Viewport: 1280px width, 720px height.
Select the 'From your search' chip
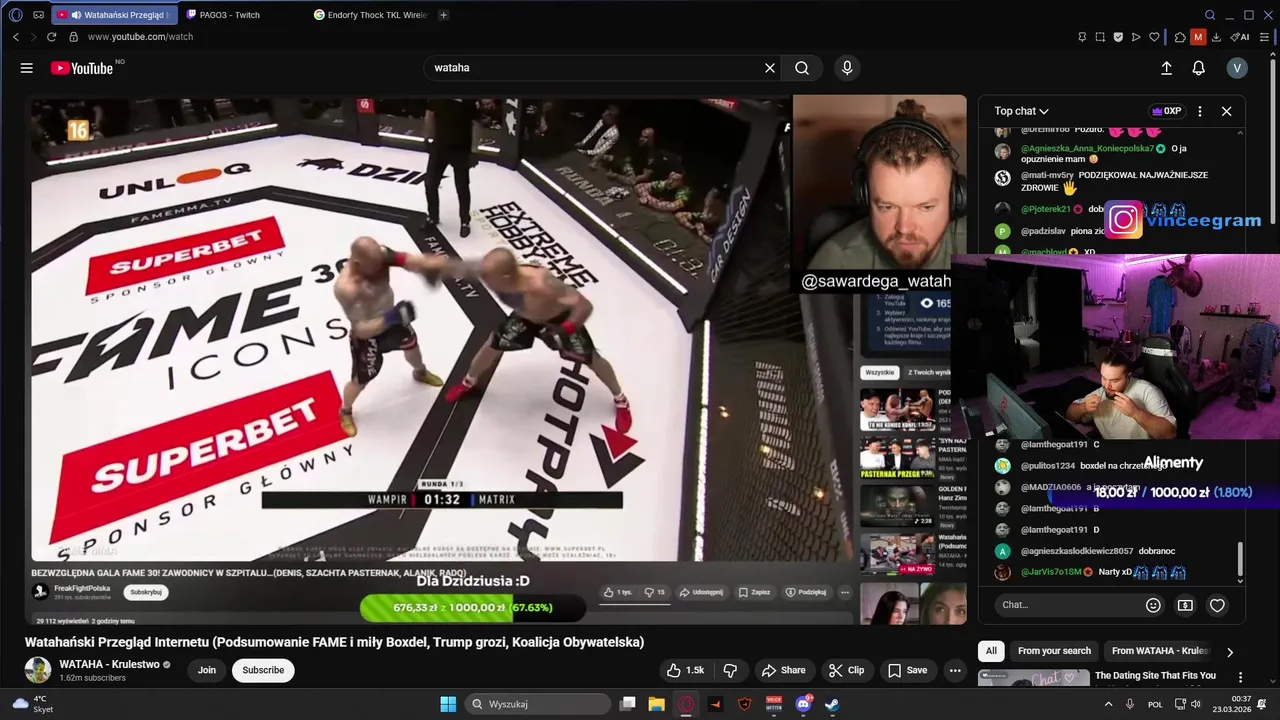pyautogui.click(x=1054, y=651)
